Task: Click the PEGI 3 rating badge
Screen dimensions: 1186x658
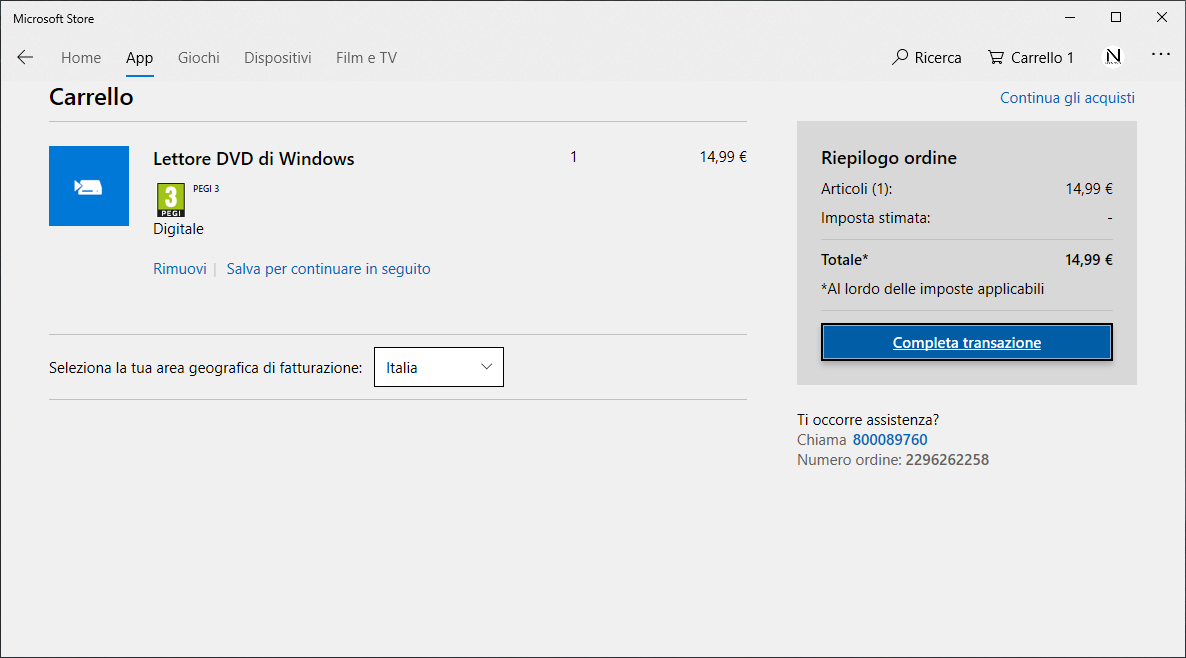Action: click(171, 200)
